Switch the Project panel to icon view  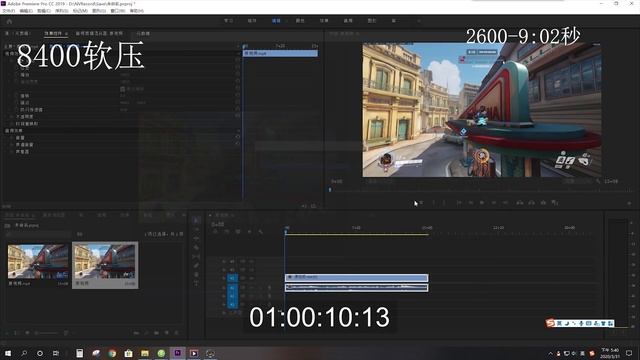27,333
